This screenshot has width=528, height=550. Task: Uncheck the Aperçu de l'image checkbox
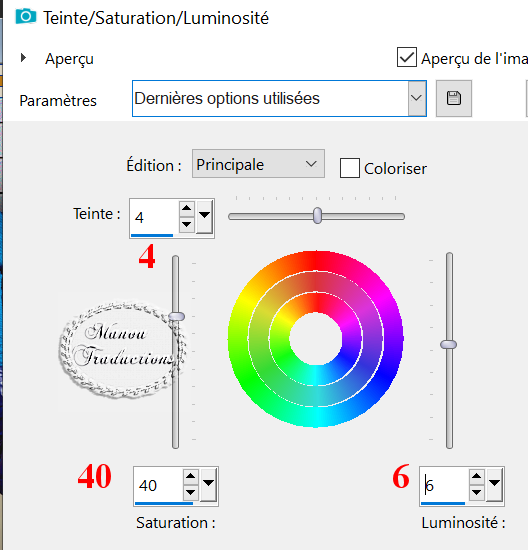[407, 57]
